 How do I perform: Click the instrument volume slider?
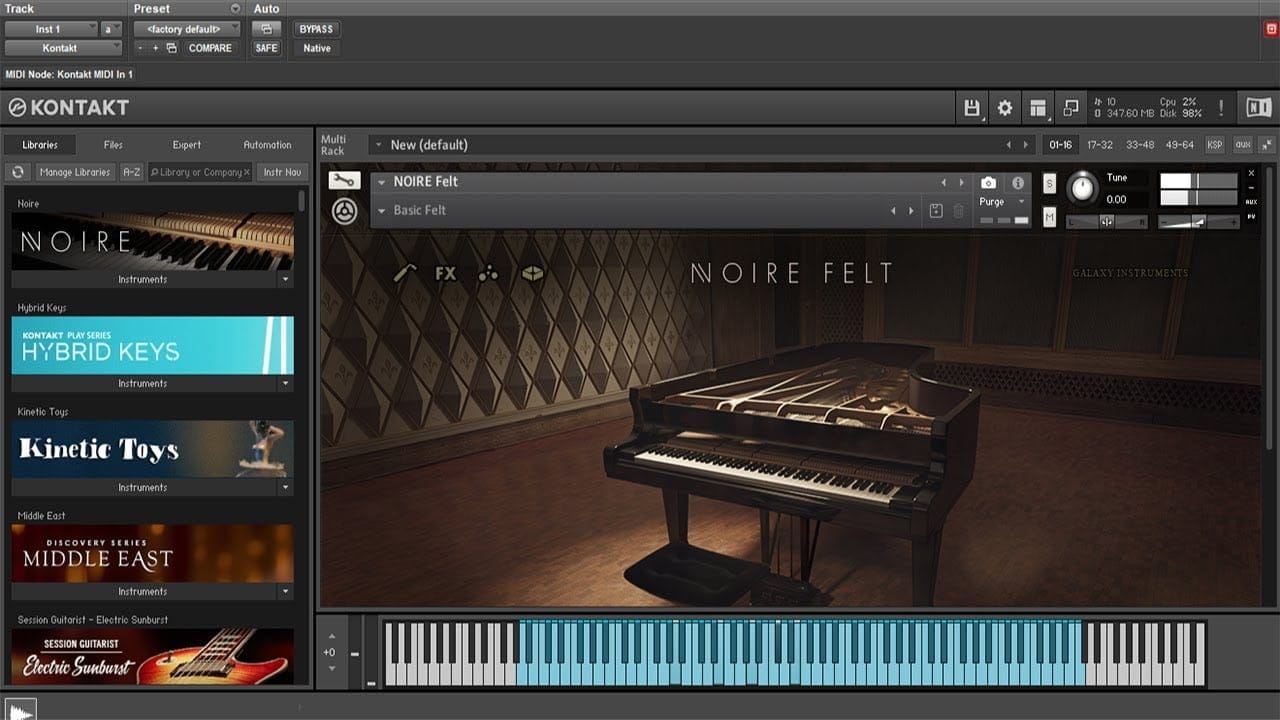click(x=1198, y=222)
